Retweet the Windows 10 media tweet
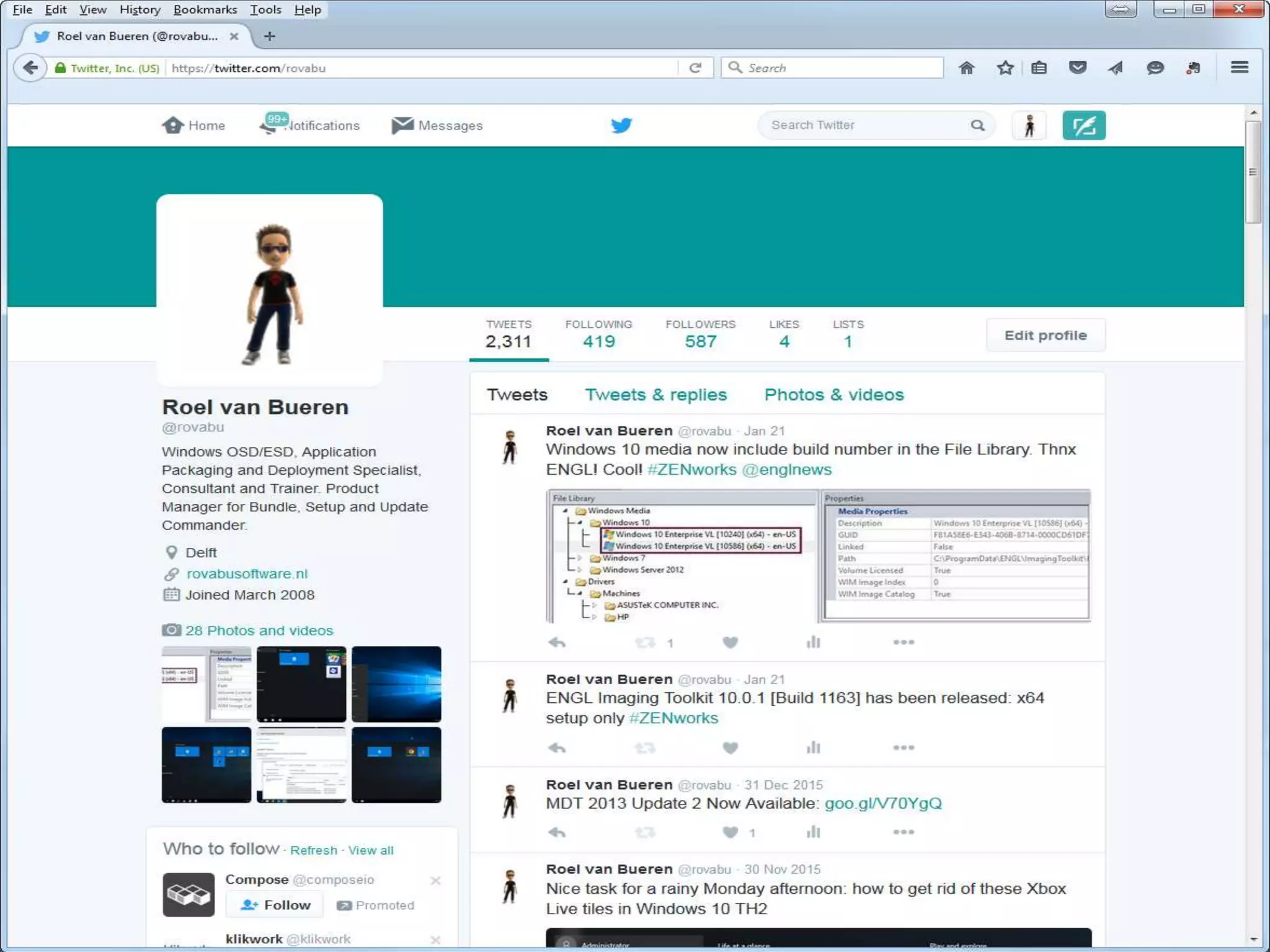The width and height of the screenshot is (1270, 952). click(x=645, y=643)
